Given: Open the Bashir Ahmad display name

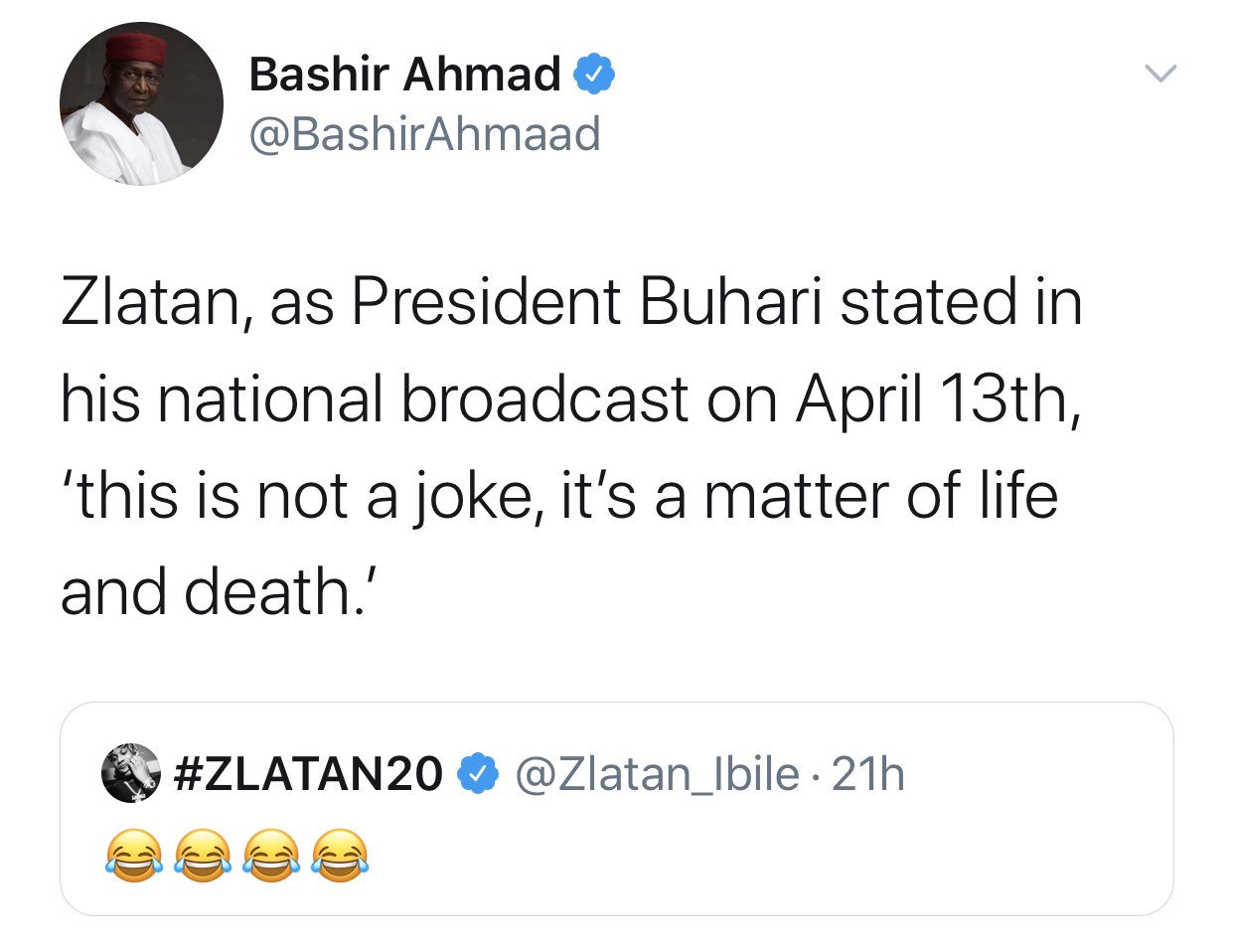Looking at the screenshot, I should click(x=404, y=75).
